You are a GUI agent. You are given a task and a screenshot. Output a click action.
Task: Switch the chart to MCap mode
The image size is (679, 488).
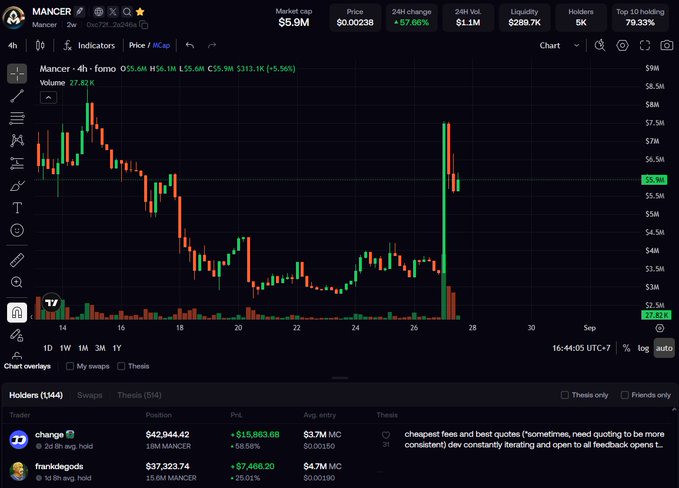click(161, 45)
